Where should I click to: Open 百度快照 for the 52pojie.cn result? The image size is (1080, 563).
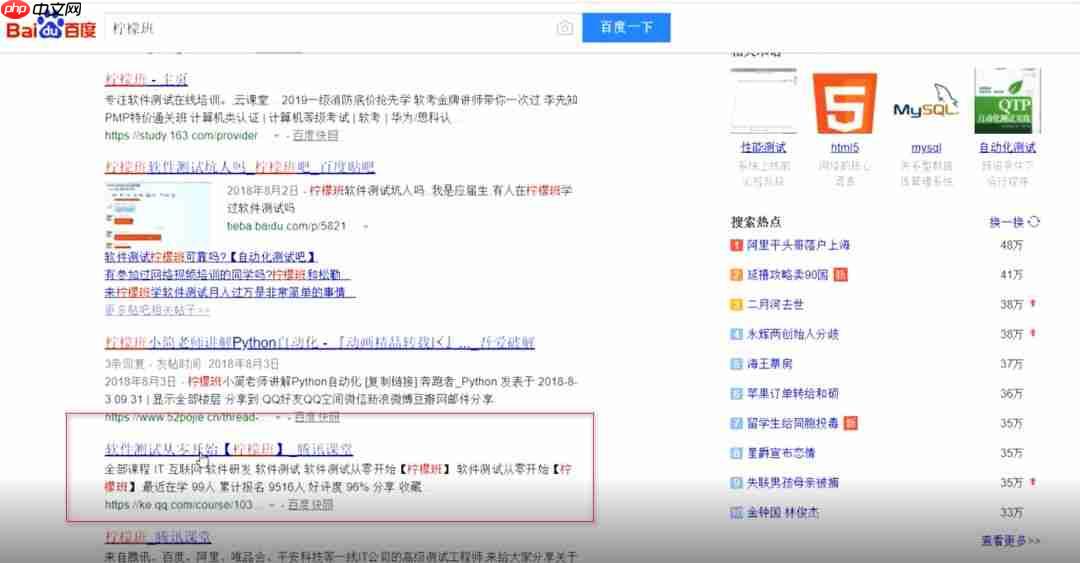317,417
